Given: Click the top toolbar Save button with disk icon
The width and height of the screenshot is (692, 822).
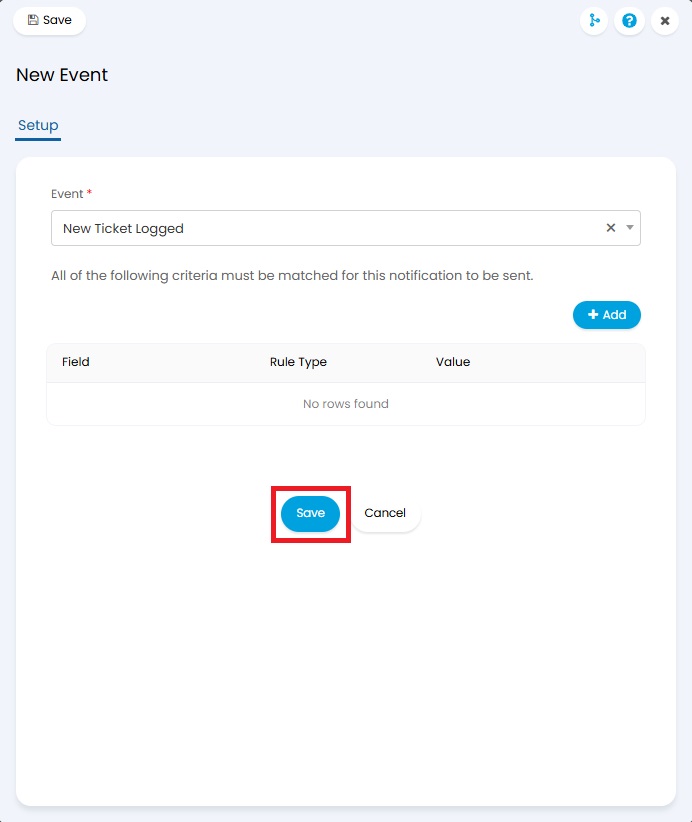Looking at the screenshot, I should click(x=49, y=20).
